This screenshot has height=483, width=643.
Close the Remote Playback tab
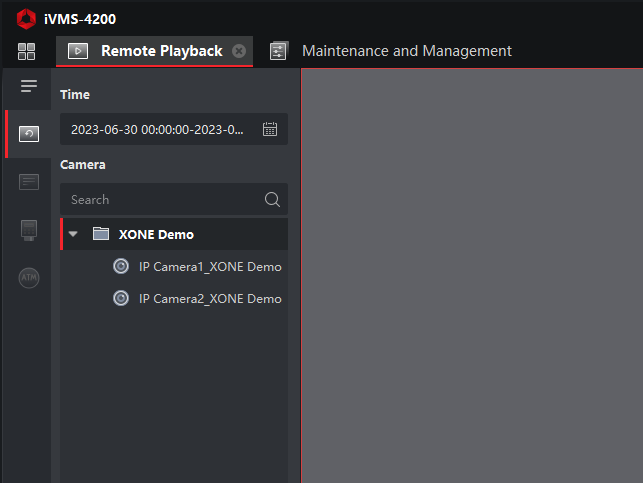[239, 51]
